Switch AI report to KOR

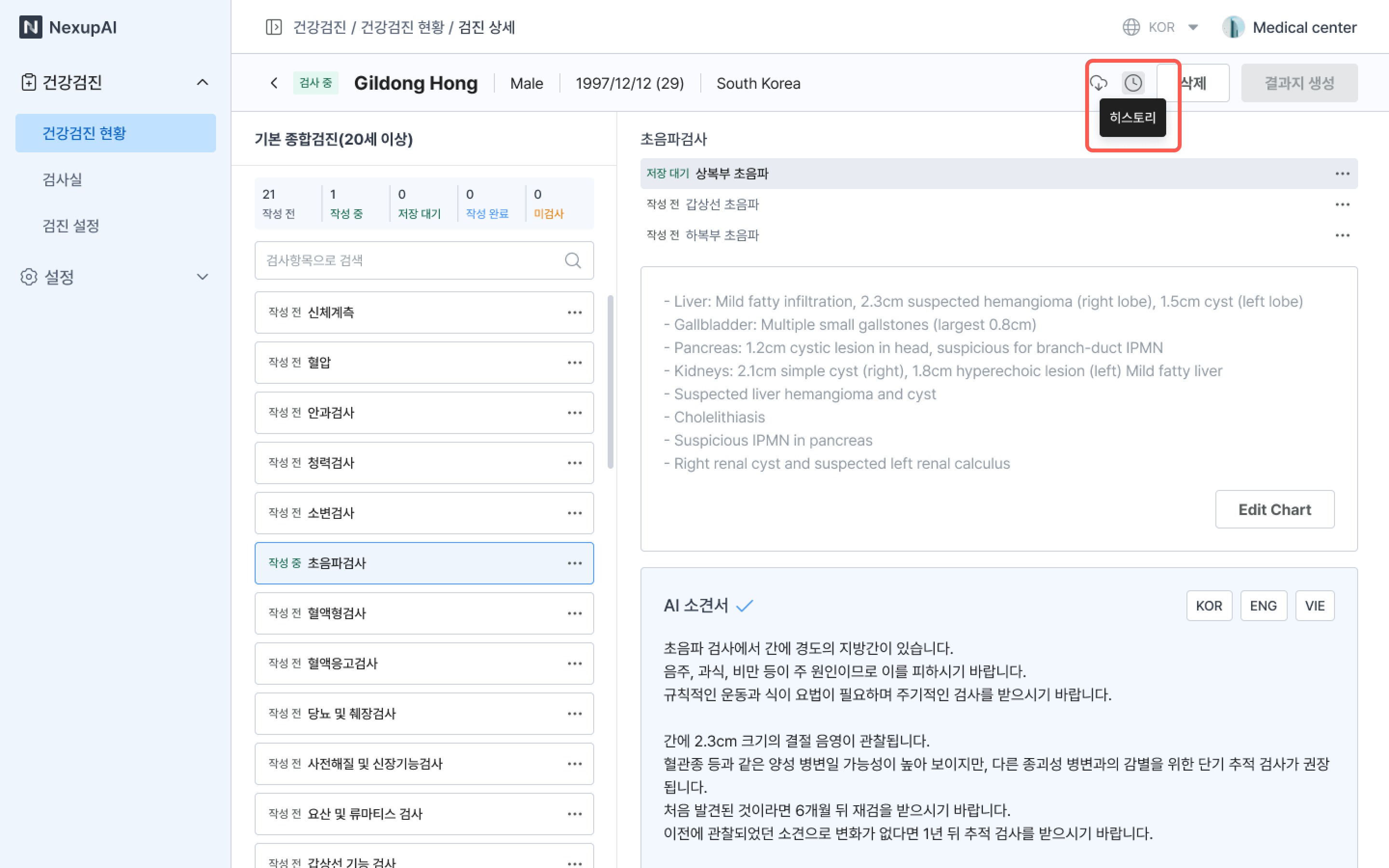click(x=1209, y=606)
